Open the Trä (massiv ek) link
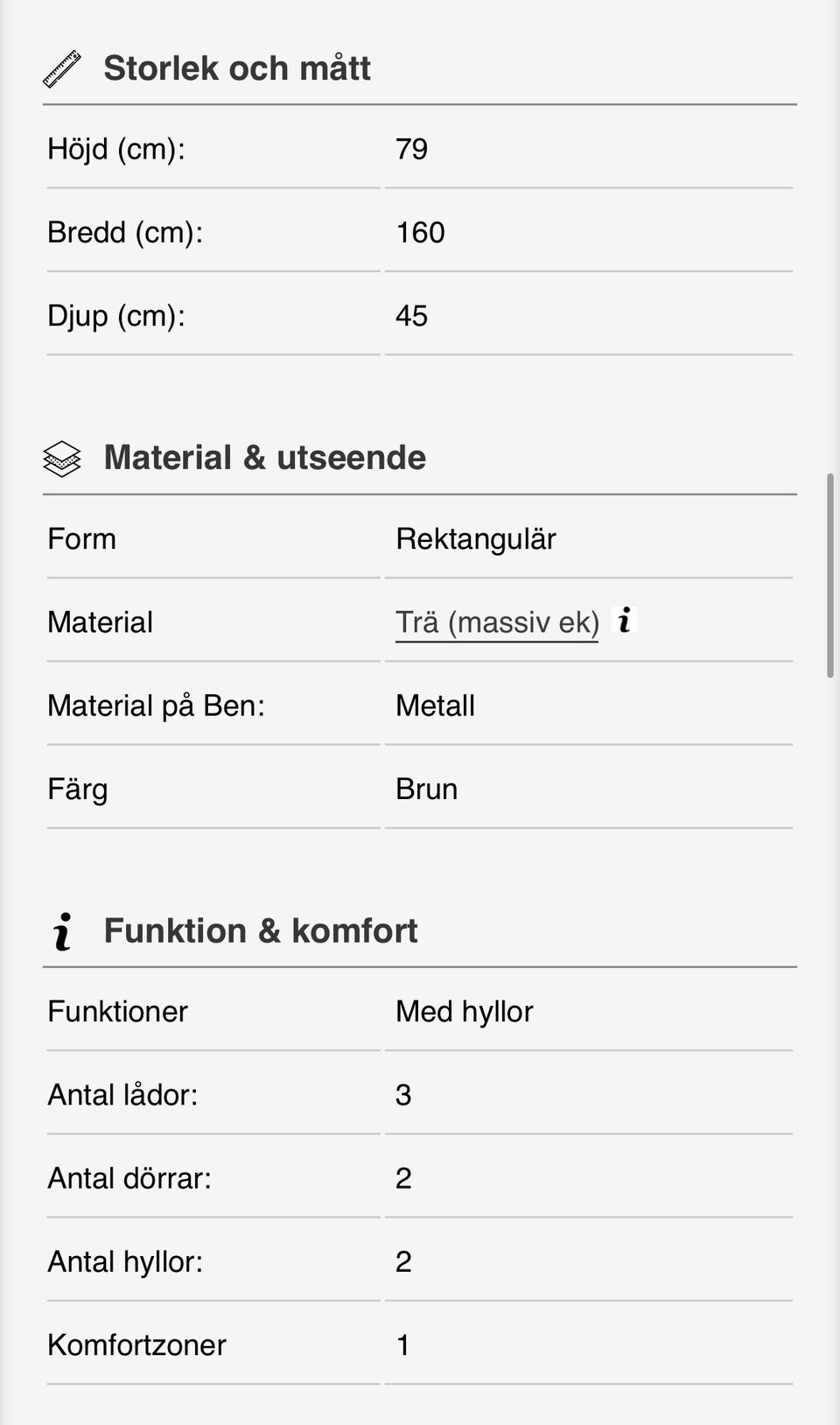The height and width of the screenshot is (1425, 840). [497, 622]
